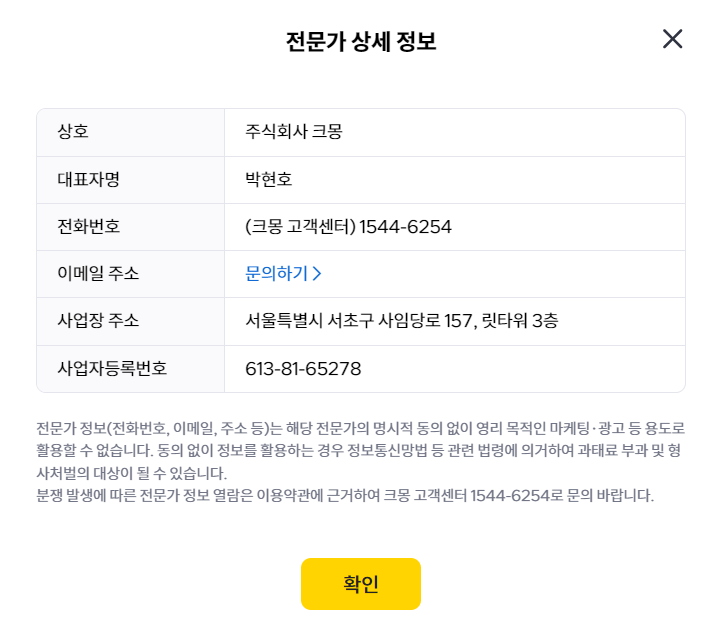Select the 사업자등록번호 label cell
Screen dimensions: 722x636
click(130, 369)
